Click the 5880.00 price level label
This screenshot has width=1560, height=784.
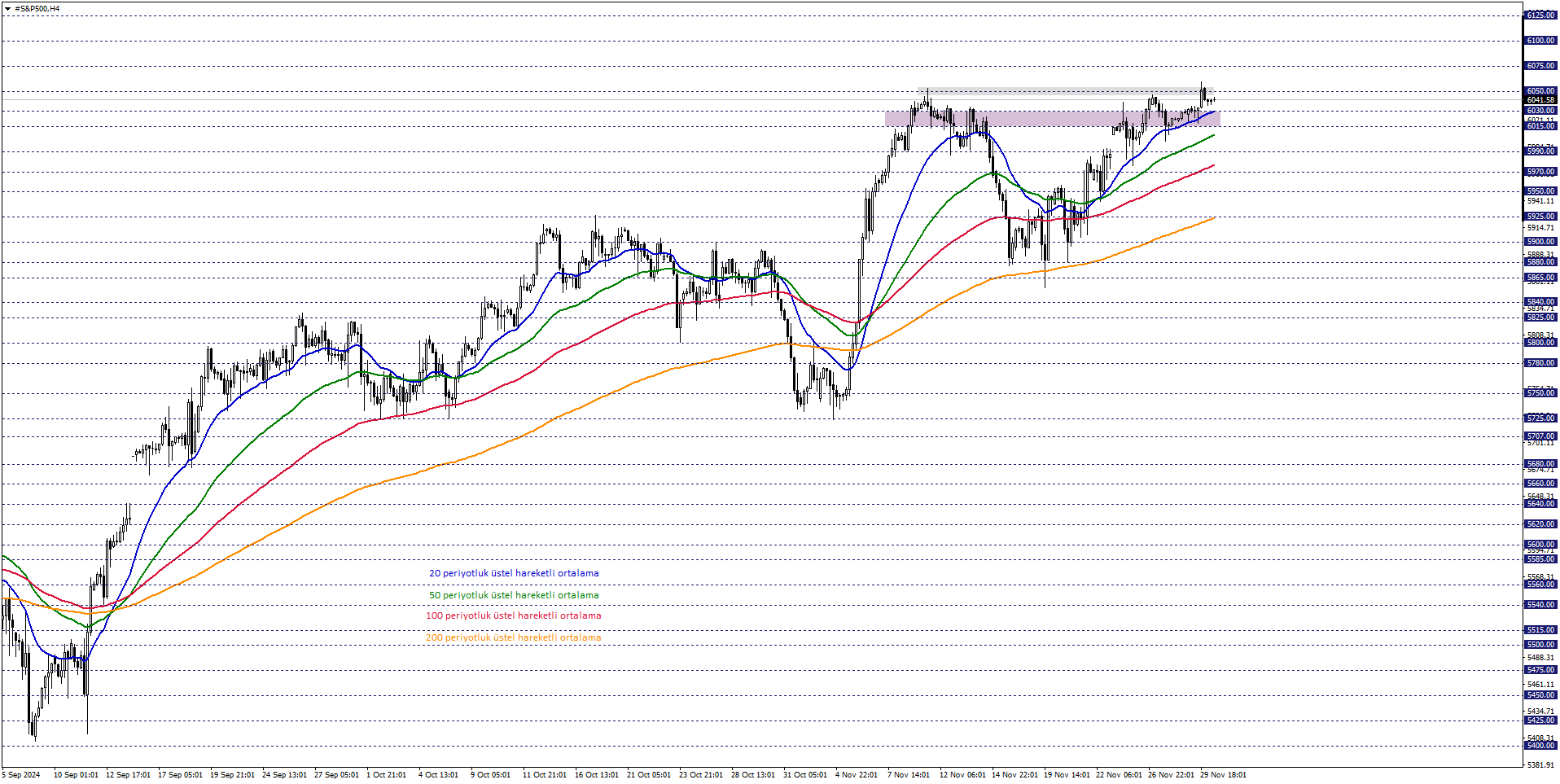click(x=1540, y=262)
